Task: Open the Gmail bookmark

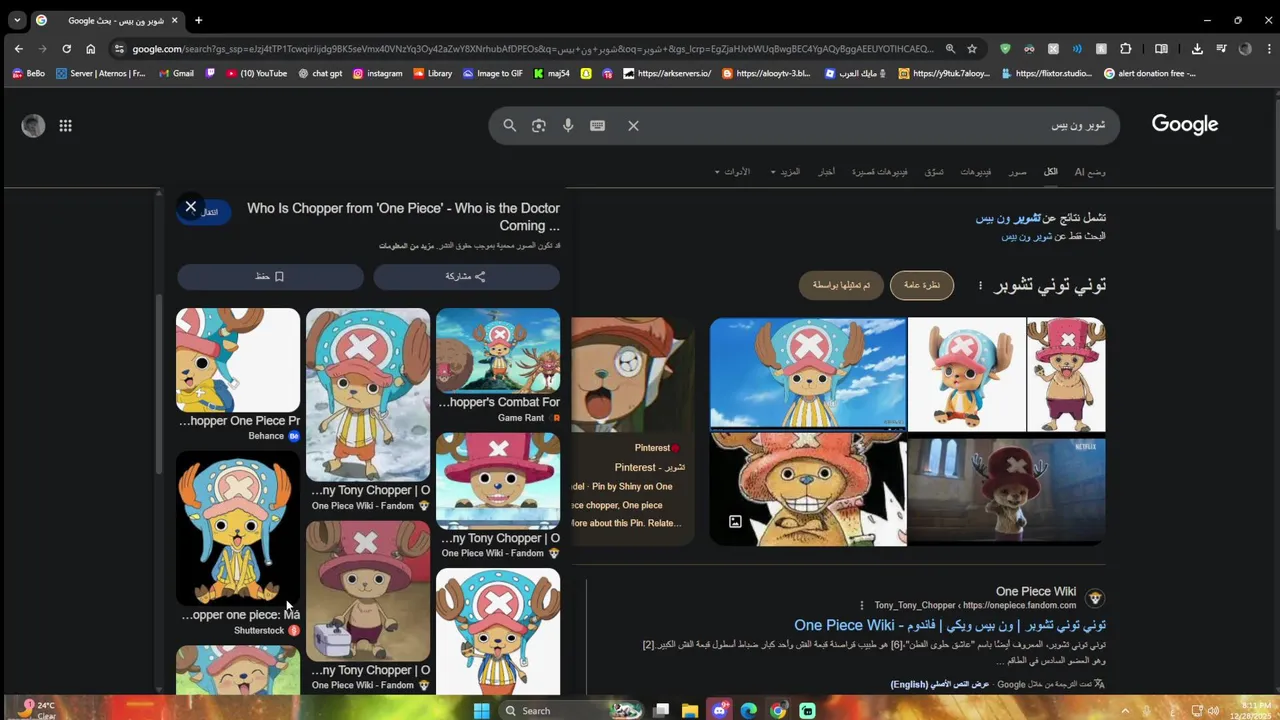Action: point(176,73)
